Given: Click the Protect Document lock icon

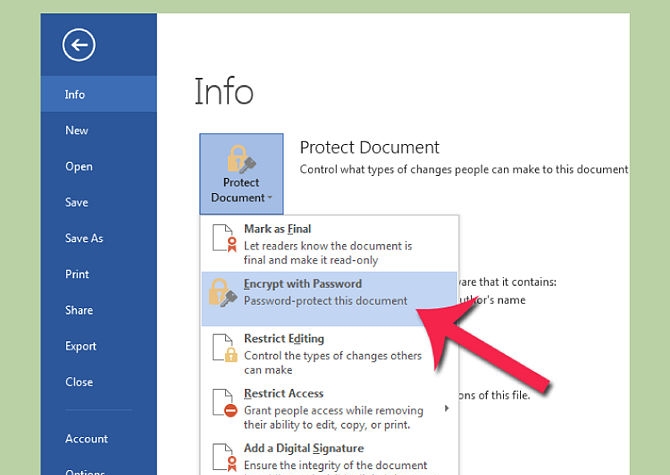Looking at the screenshot, I should 241,158.
